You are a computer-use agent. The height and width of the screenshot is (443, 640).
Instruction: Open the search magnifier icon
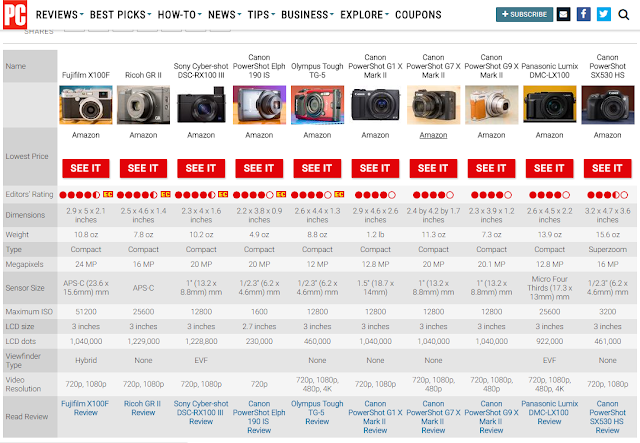coord(623,15)
